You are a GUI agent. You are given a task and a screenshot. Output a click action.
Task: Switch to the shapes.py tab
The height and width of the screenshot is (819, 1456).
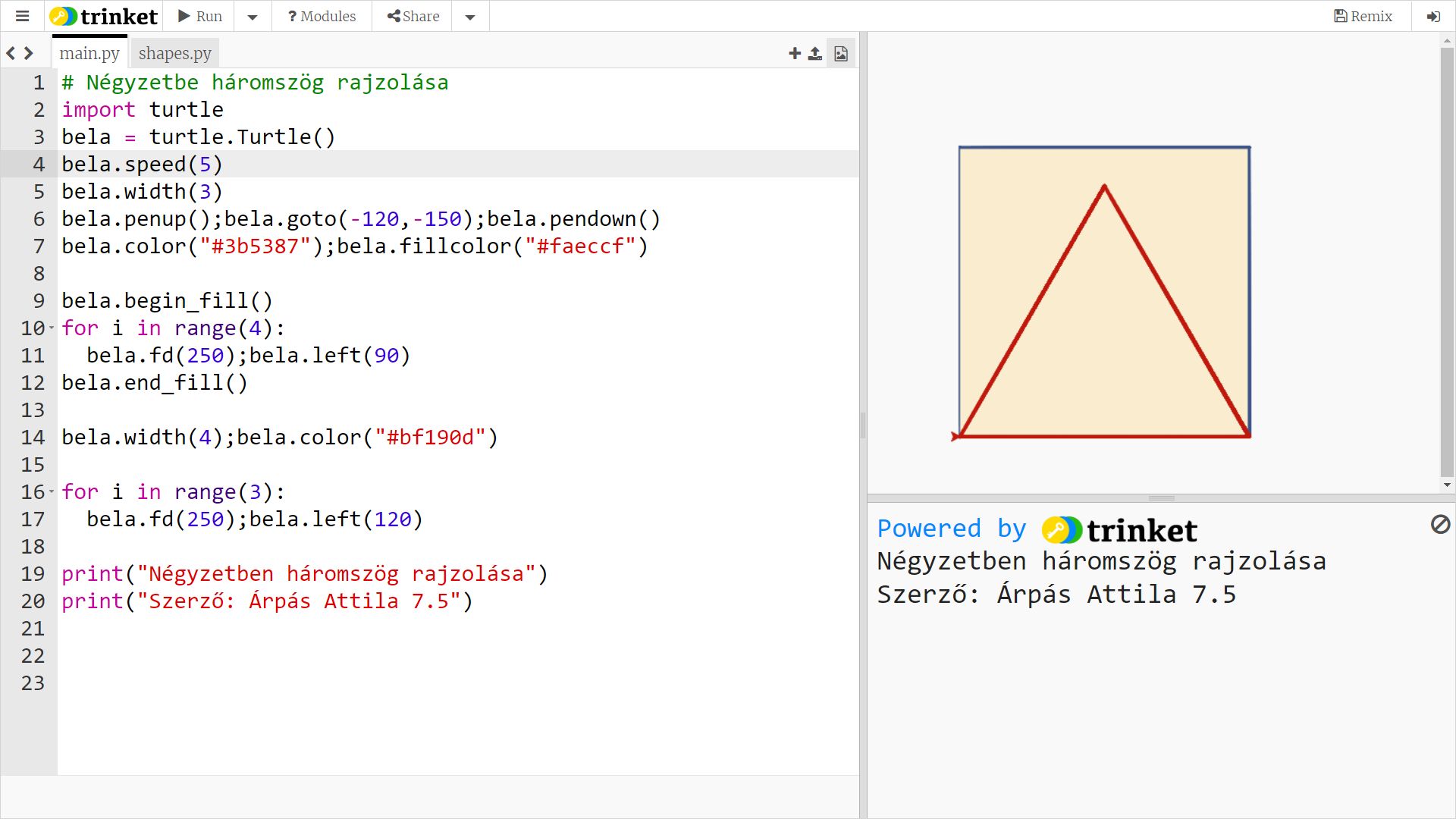coord(174,53)
